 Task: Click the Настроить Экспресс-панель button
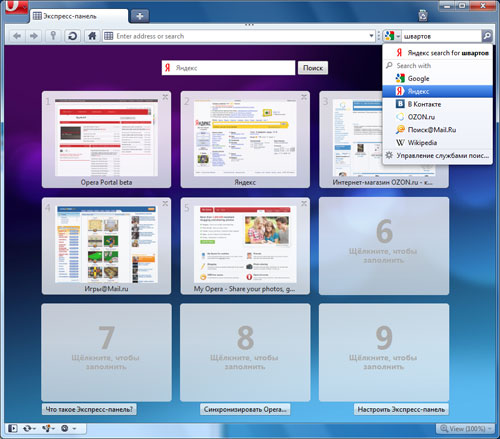pyautogui.click(x=401, y=409)
